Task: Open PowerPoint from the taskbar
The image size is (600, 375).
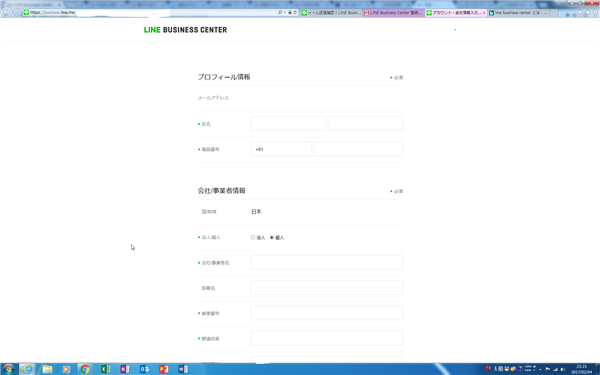Action: (x=164, y=369)
